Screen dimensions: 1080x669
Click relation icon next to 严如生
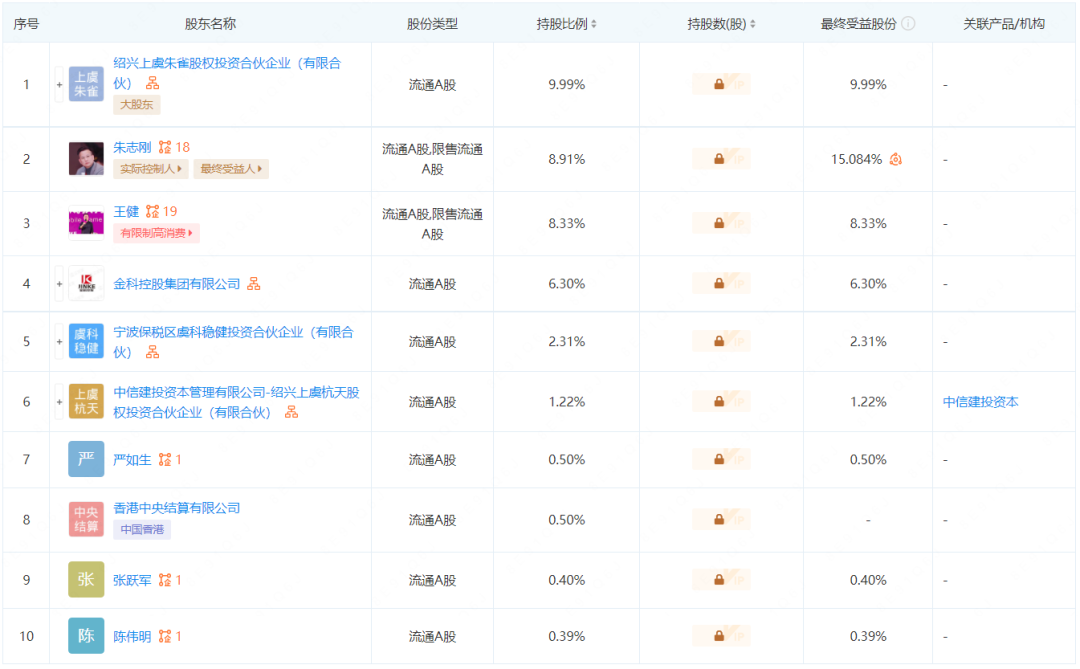(165, 460)
